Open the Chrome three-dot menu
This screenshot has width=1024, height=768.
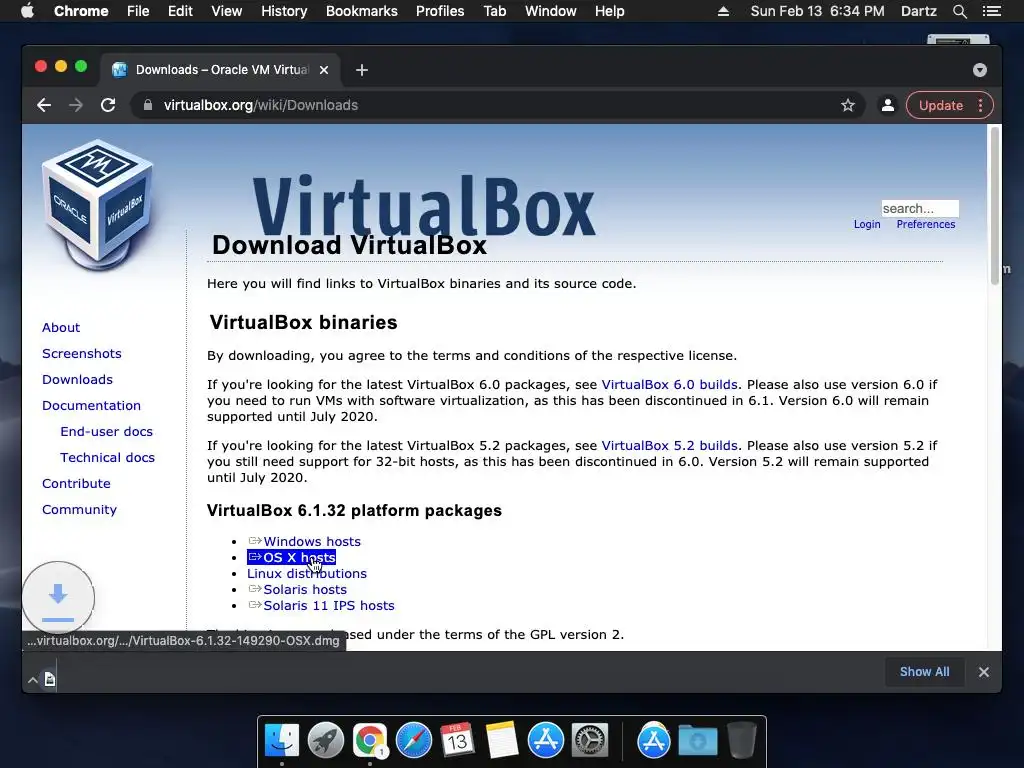coord(980,105)
